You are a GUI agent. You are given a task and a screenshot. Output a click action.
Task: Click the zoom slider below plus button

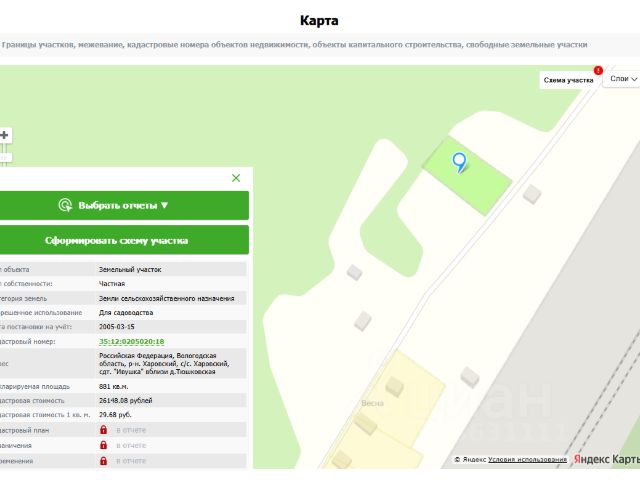5,158
